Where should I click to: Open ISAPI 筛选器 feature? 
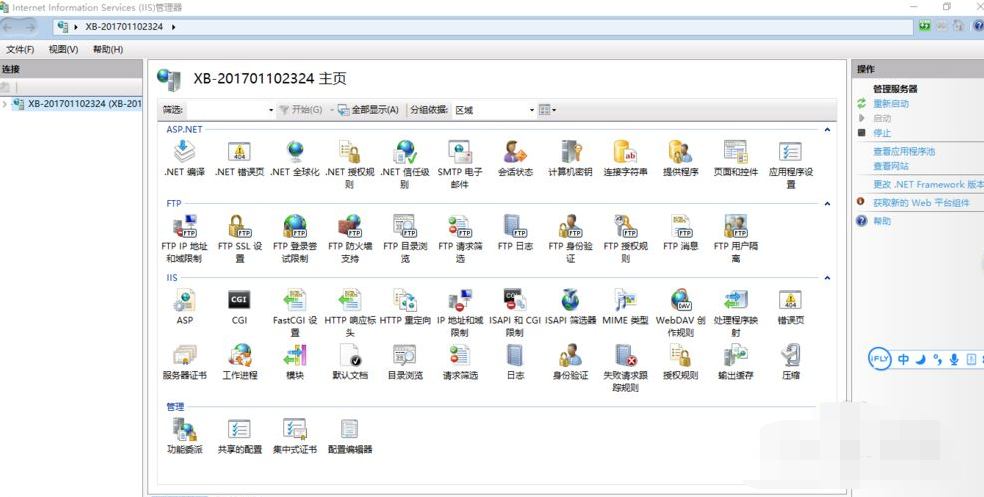pyautogui.click(x=570, y=306)
